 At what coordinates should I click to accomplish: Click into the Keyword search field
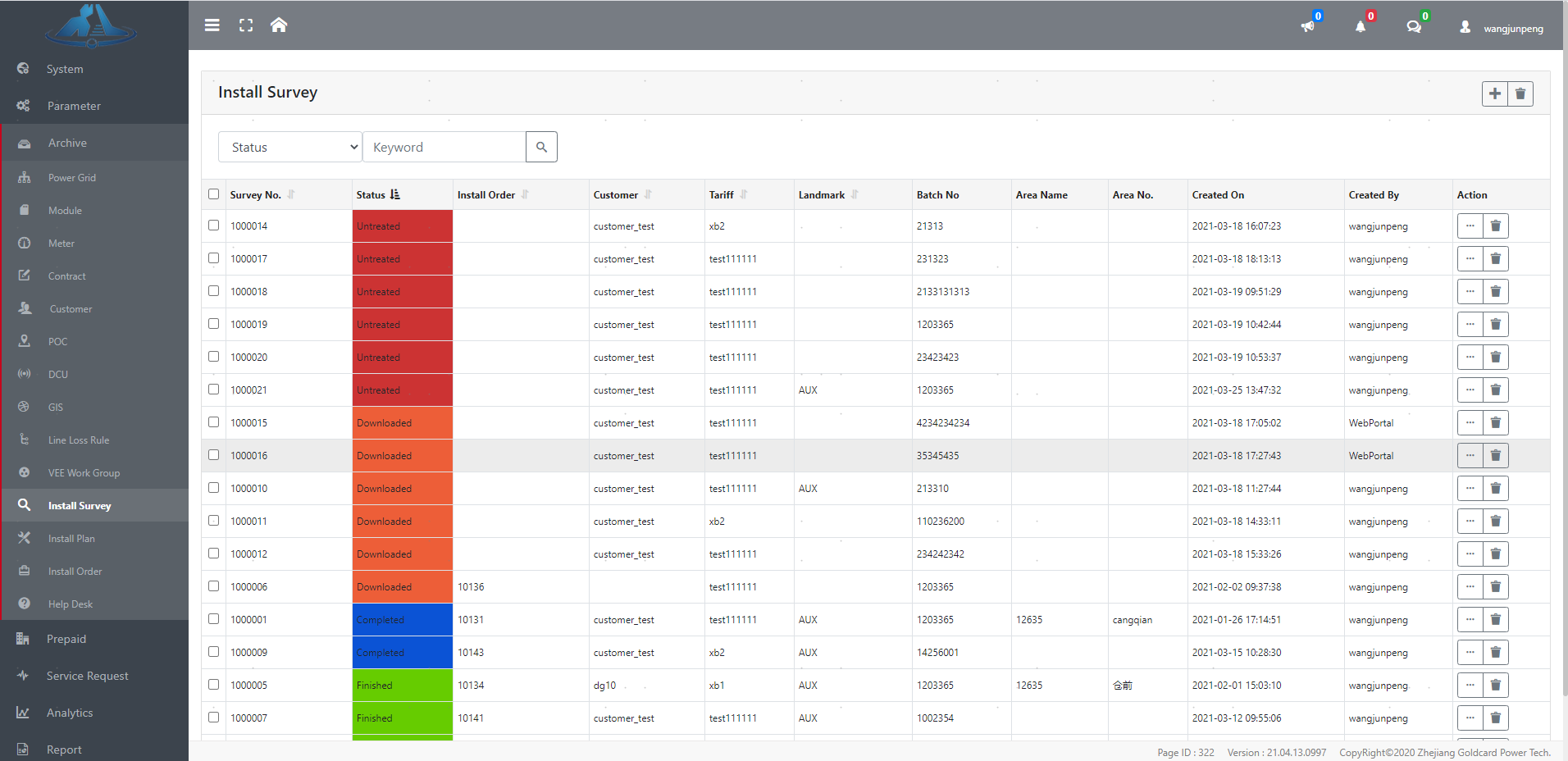444,147
